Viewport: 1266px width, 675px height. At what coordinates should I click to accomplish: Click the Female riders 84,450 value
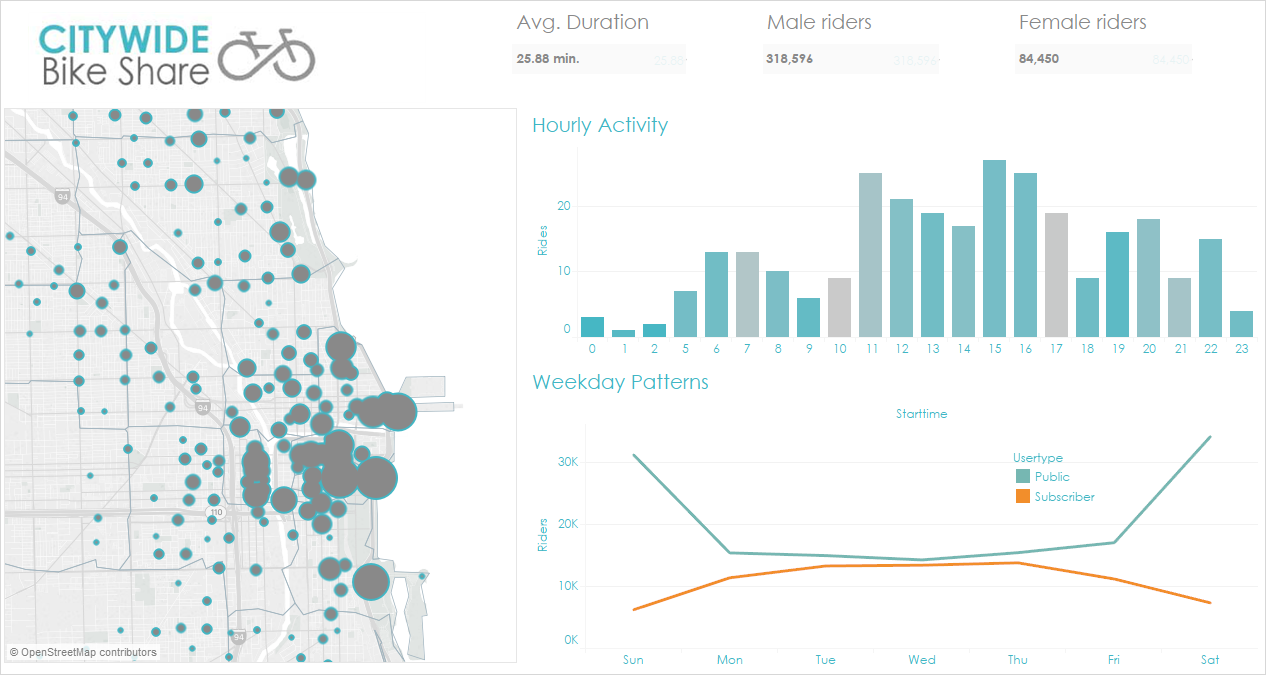pyautogui.click(x=1039, y=59)
